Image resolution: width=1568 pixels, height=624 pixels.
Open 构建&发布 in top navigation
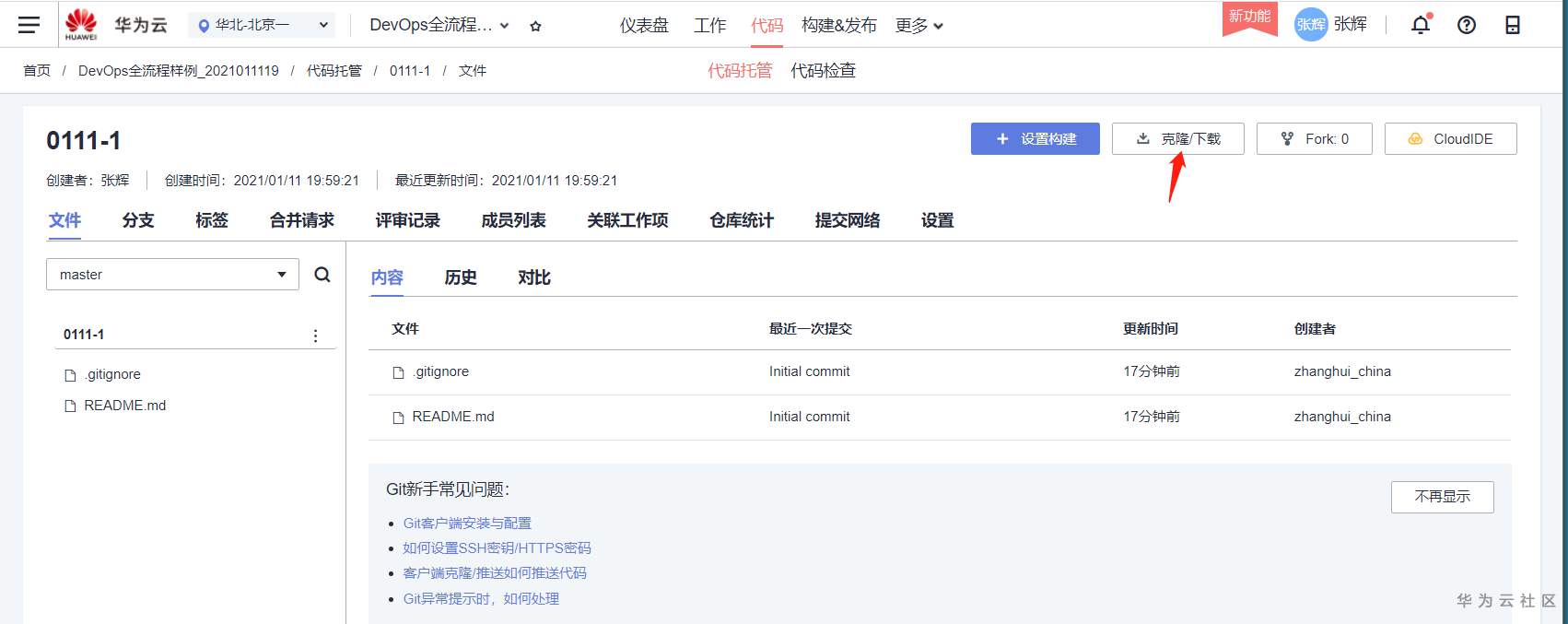pos(839,26)
